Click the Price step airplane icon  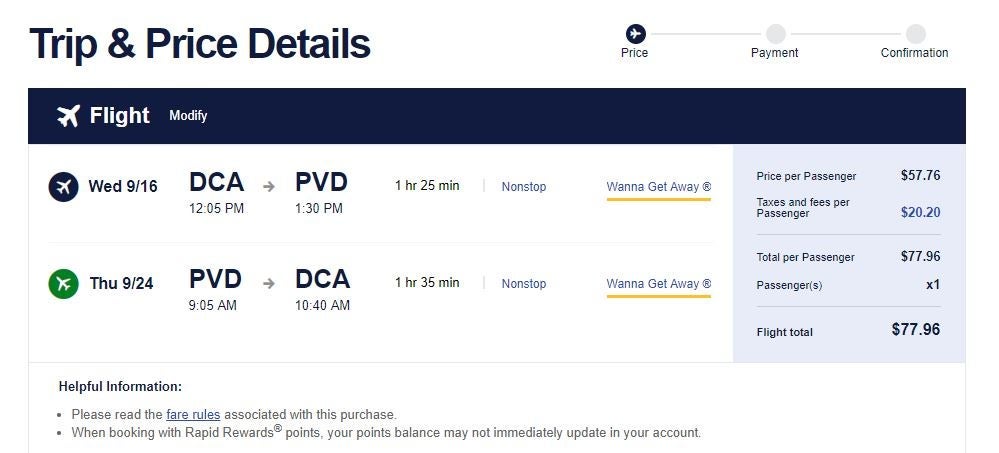tap(635, 34)
